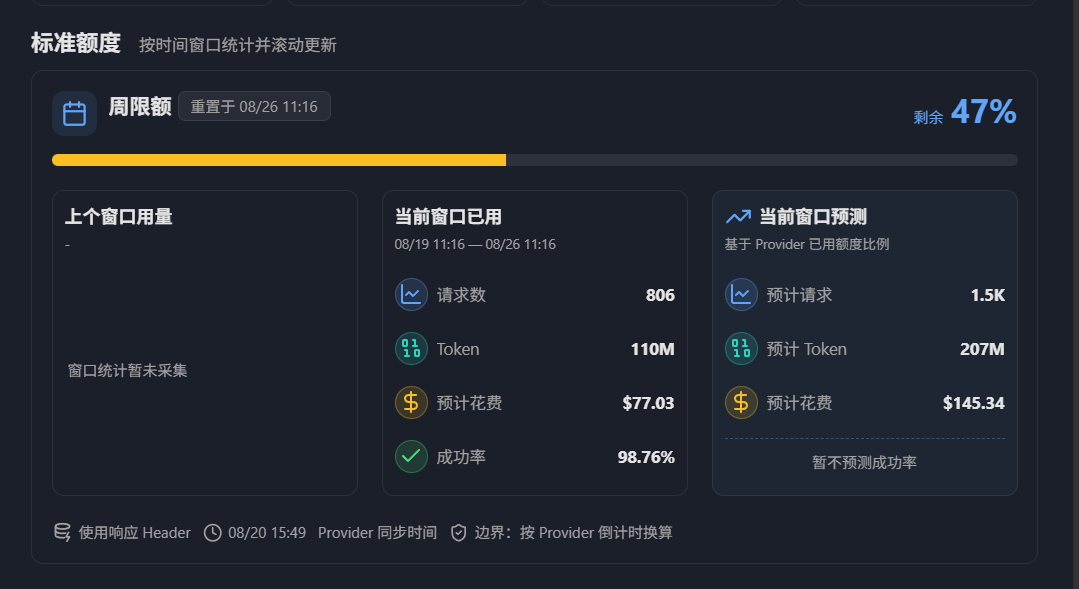Click the dollar icon beside $145.34
The height and width of the screenshot is (589, 1079).
click(741, 403)
